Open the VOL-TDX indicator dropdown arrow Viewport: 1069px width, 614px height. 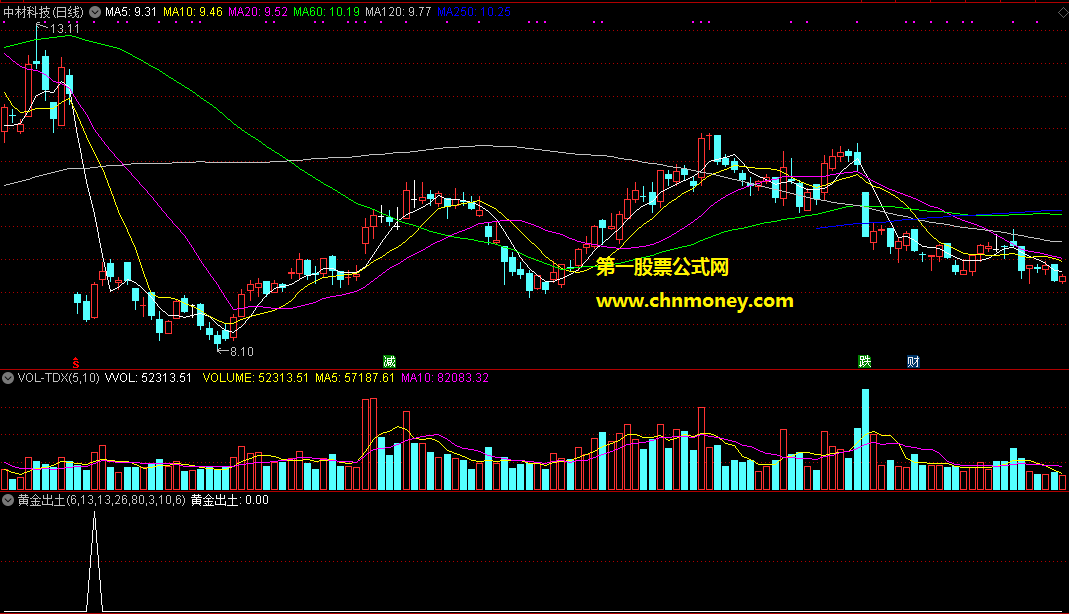7,378
